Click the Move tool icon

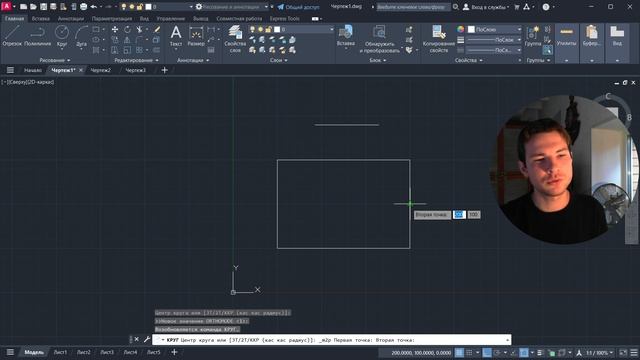tap(115, 29)
